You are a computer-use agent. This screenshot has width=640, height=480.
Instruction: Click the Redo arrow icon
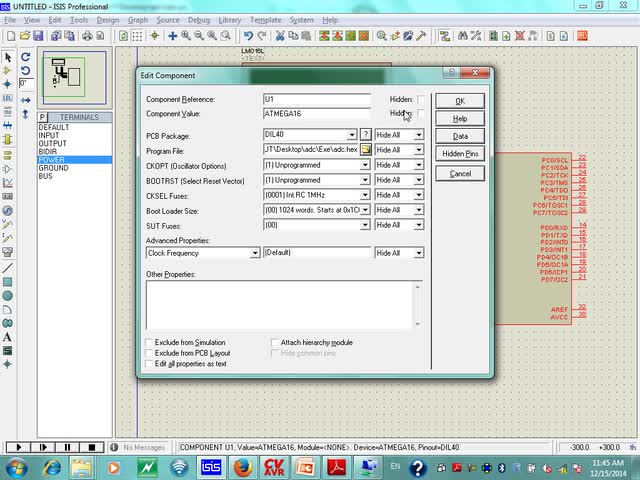pyautogui.click(x=262, y=36)
